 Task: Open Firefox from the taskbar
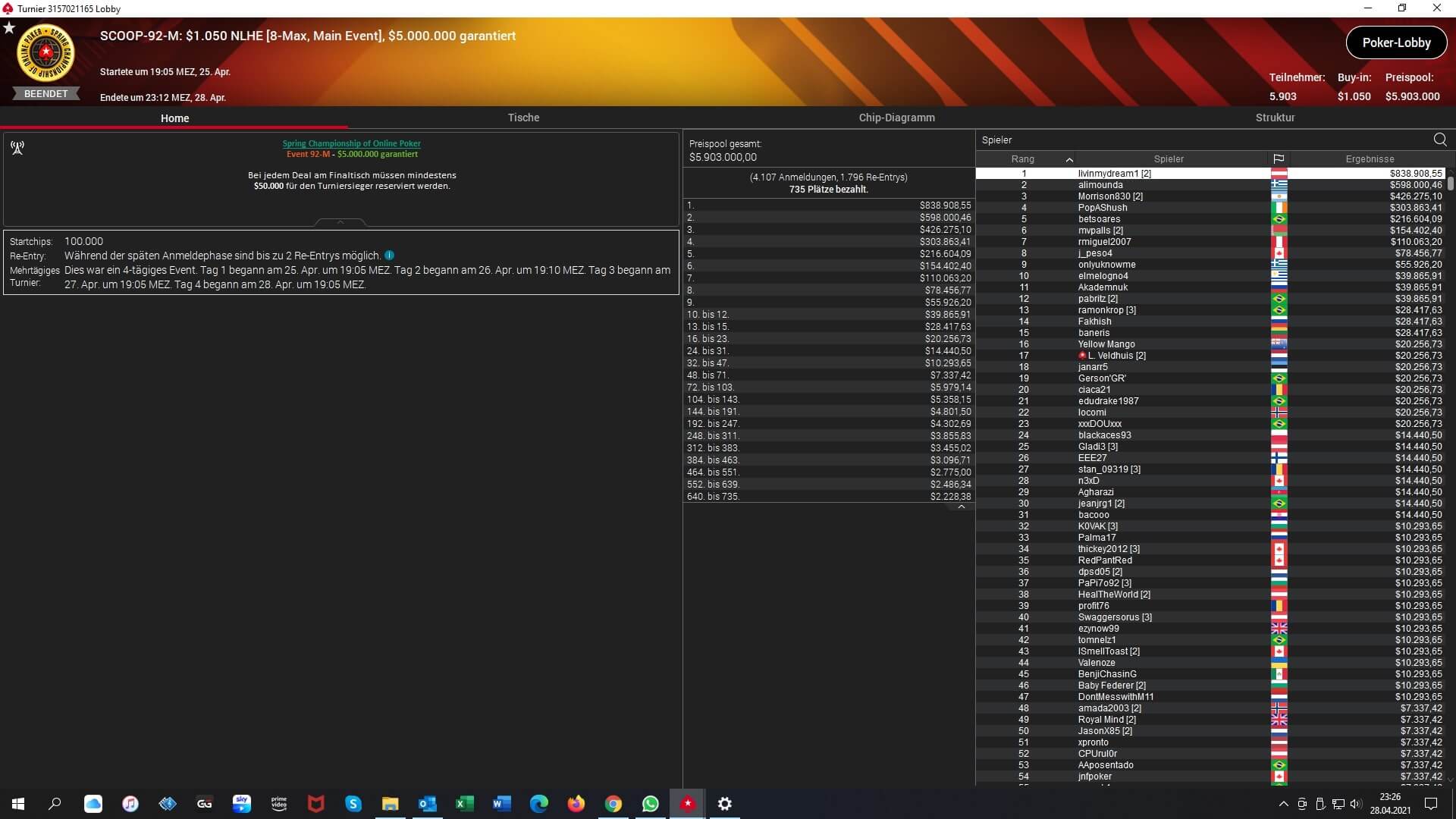tap(576, 804)
